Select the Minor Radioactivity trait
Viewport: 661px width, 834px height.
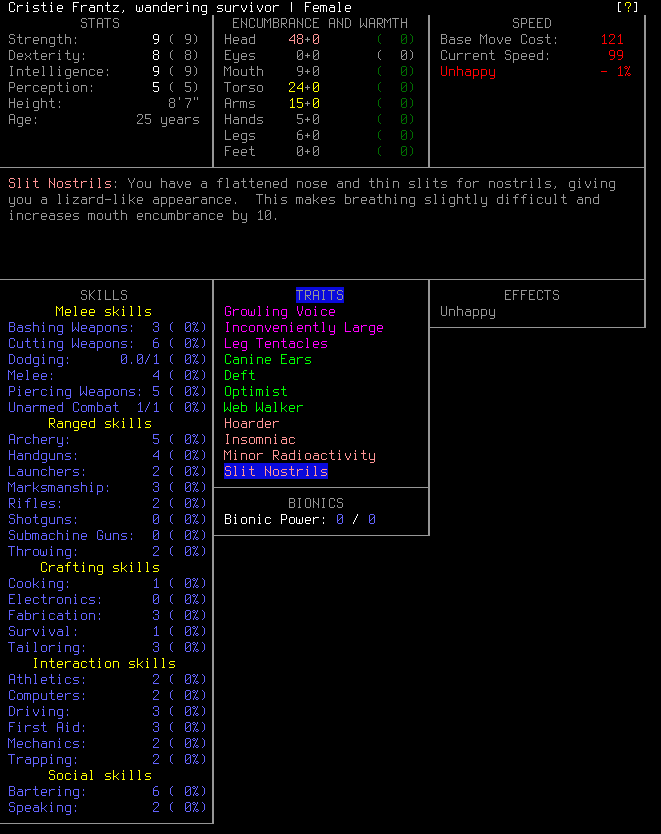click(299, 455)
